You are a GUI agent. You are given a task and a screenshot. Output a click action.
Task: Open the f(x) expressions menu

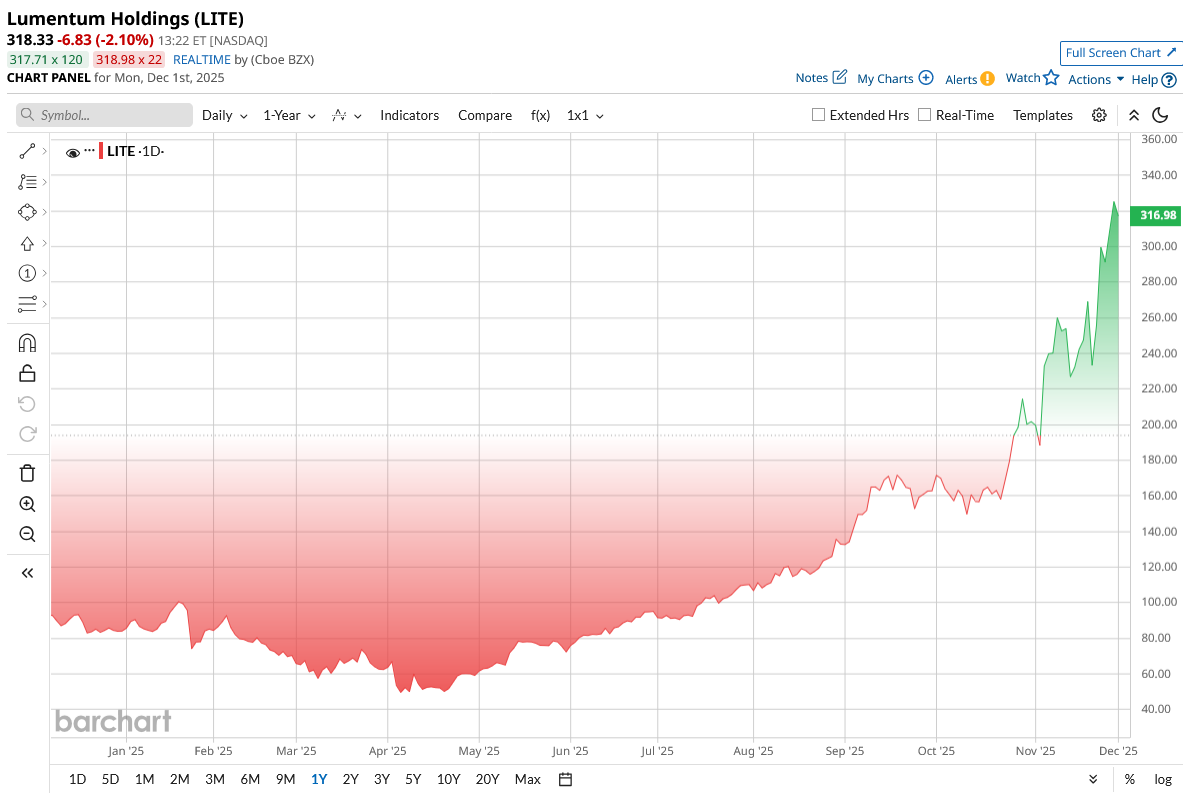coord(540,115)
